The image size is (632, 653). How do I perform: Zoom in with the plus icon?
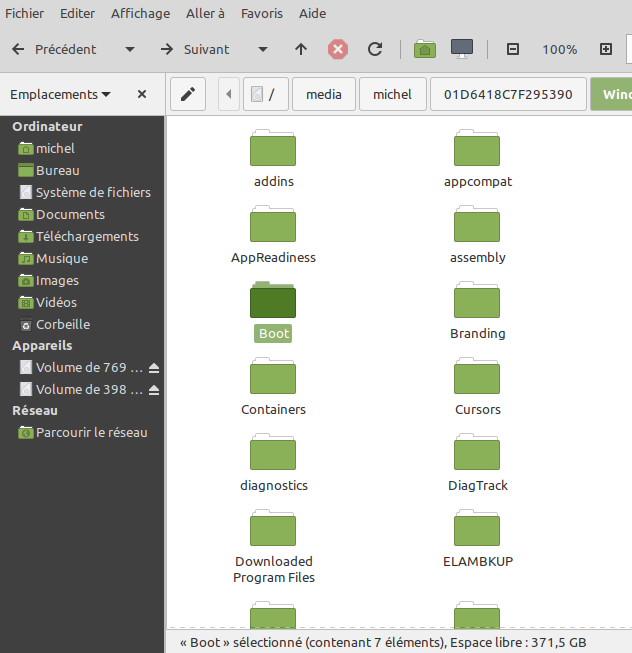pyautogui.click(x=606, y=49)
